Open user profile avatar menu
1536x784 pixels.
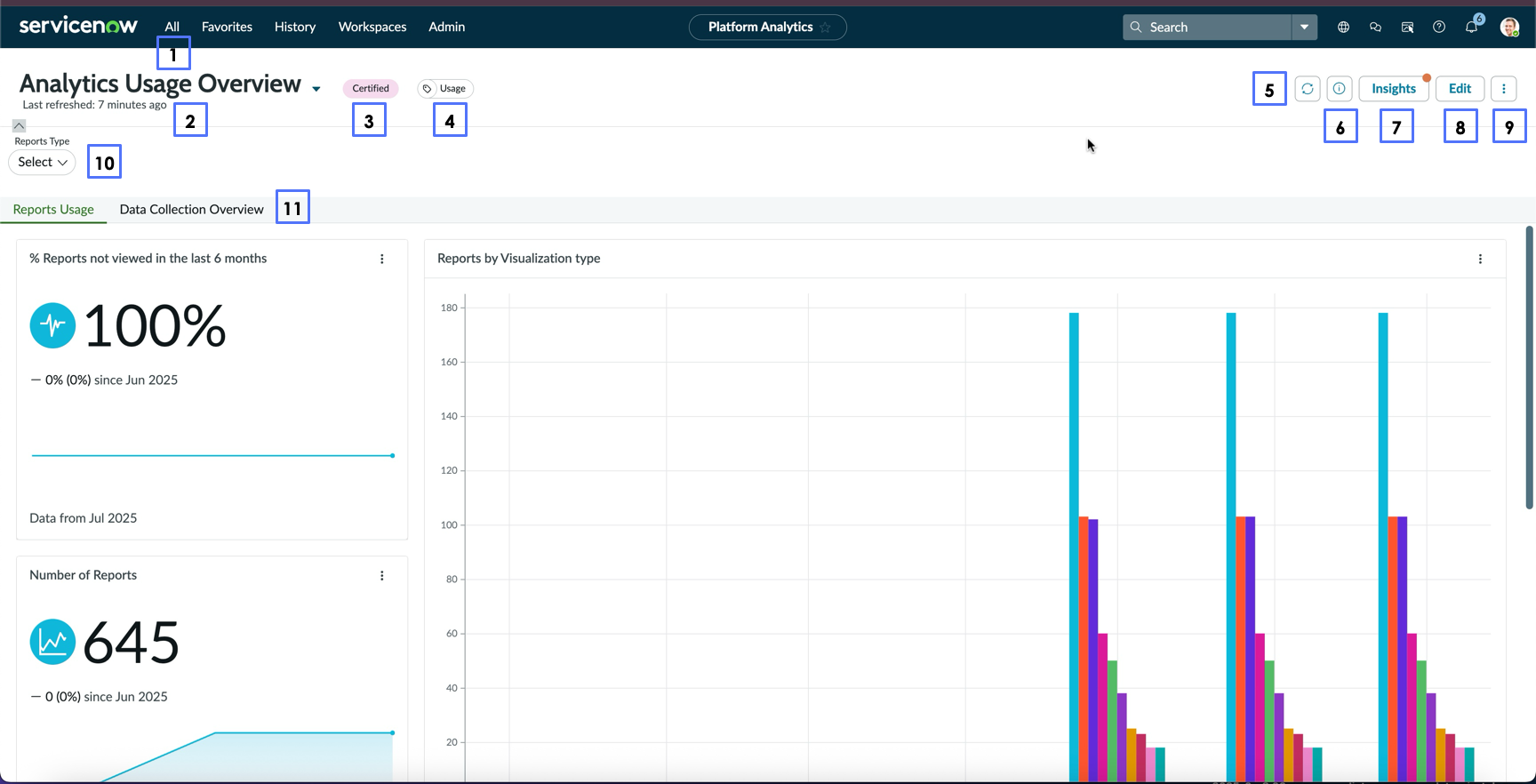coord(1509,27)
